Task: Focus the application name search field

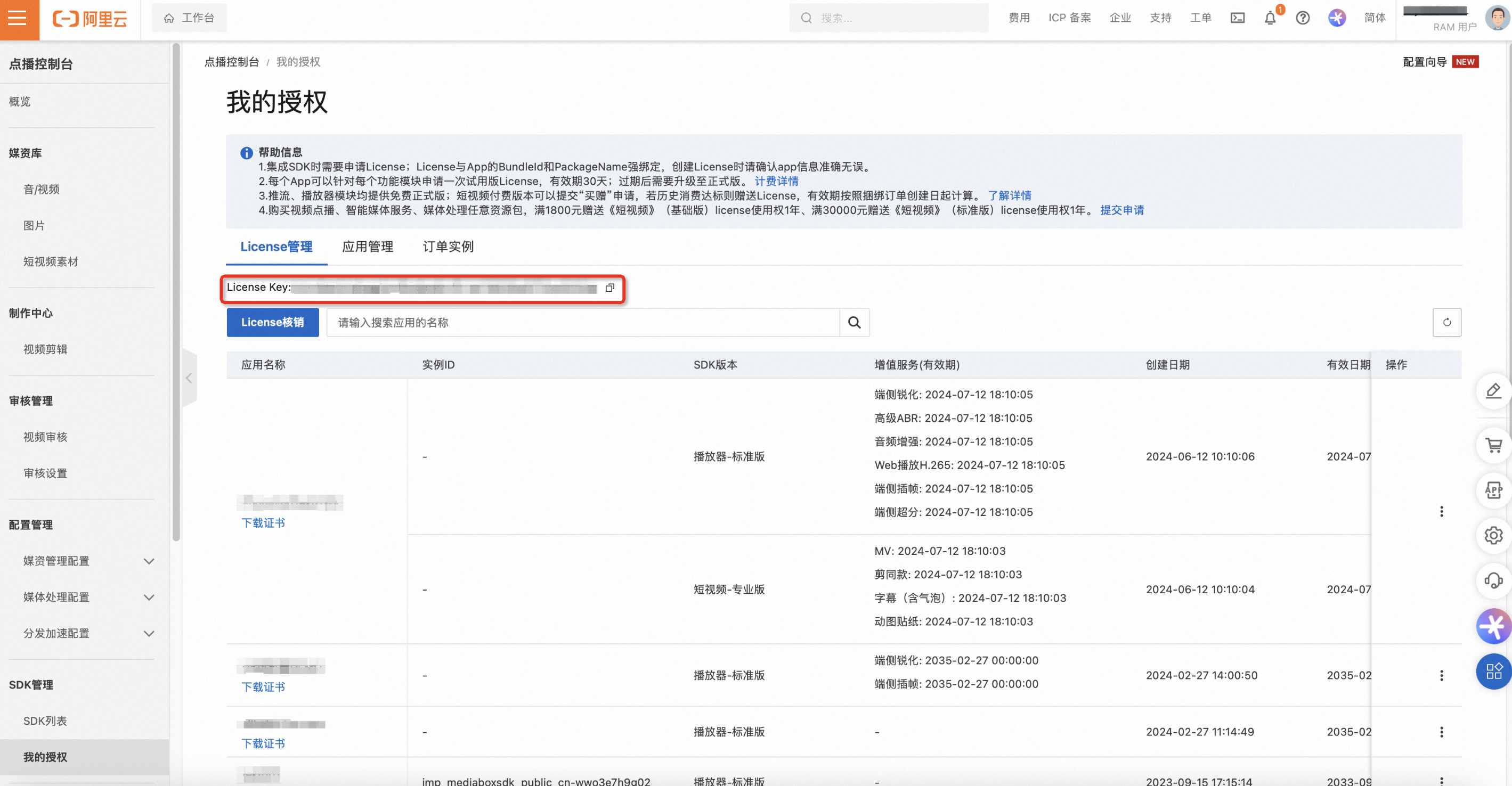Action: pyautogui.click(x=583, y=323)
